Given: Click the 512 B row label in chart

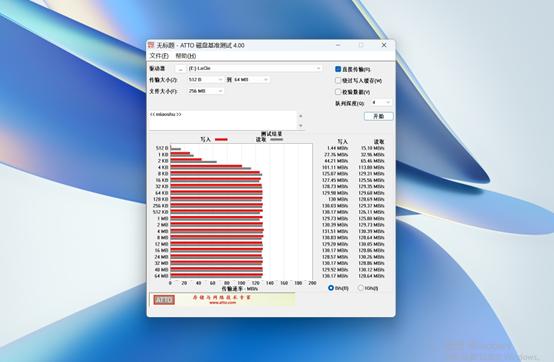Looking at the screenshot, I should click(x=162, y=148).
